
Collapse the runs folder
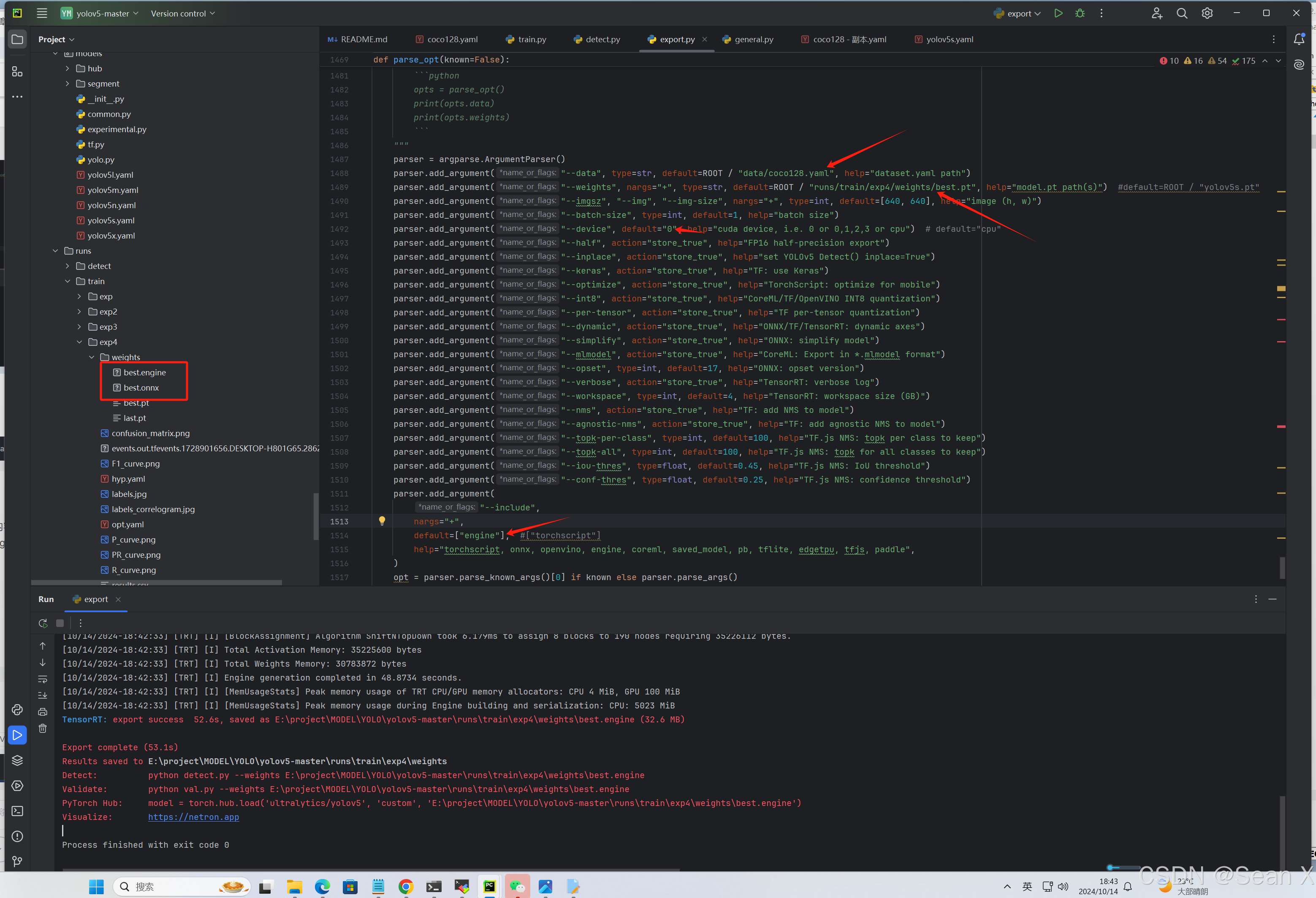pos(55,251)
